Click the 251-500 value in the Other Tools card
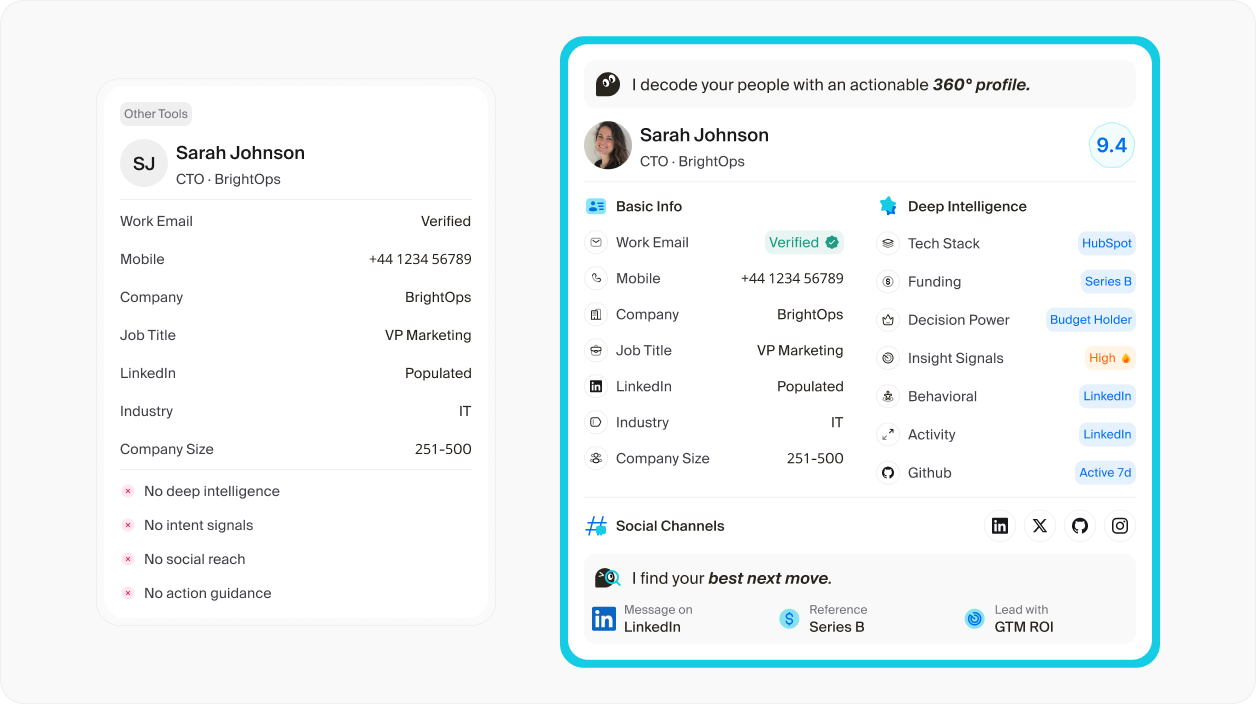1256x704 pixels. 443,449
